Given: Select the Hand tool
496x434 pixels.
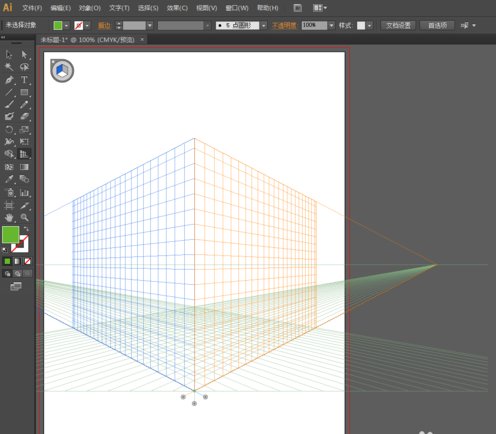Looking at the screenshot, I should coord(9,218).
